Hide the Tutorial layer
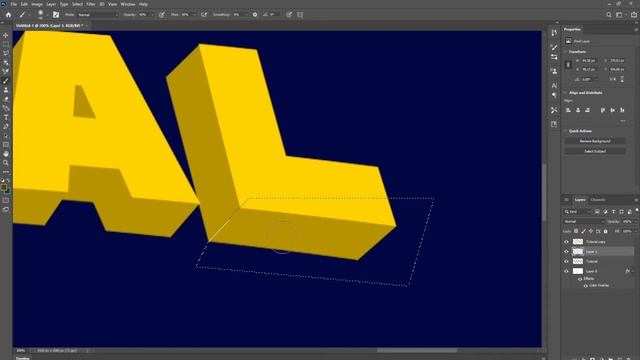 [x=566, y=262]
